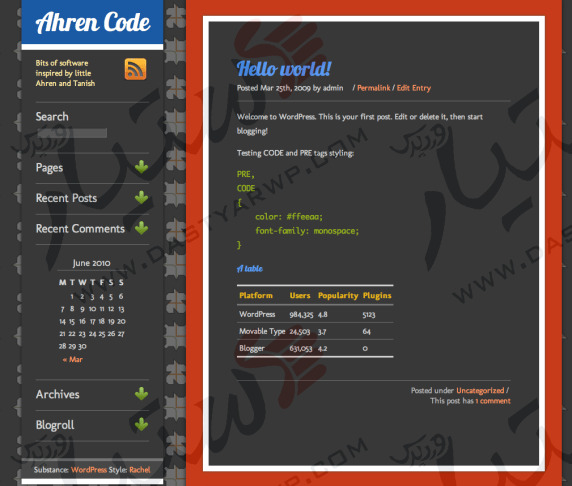
Task: Click the Rachel style footer link
Action: click(140, 470)
